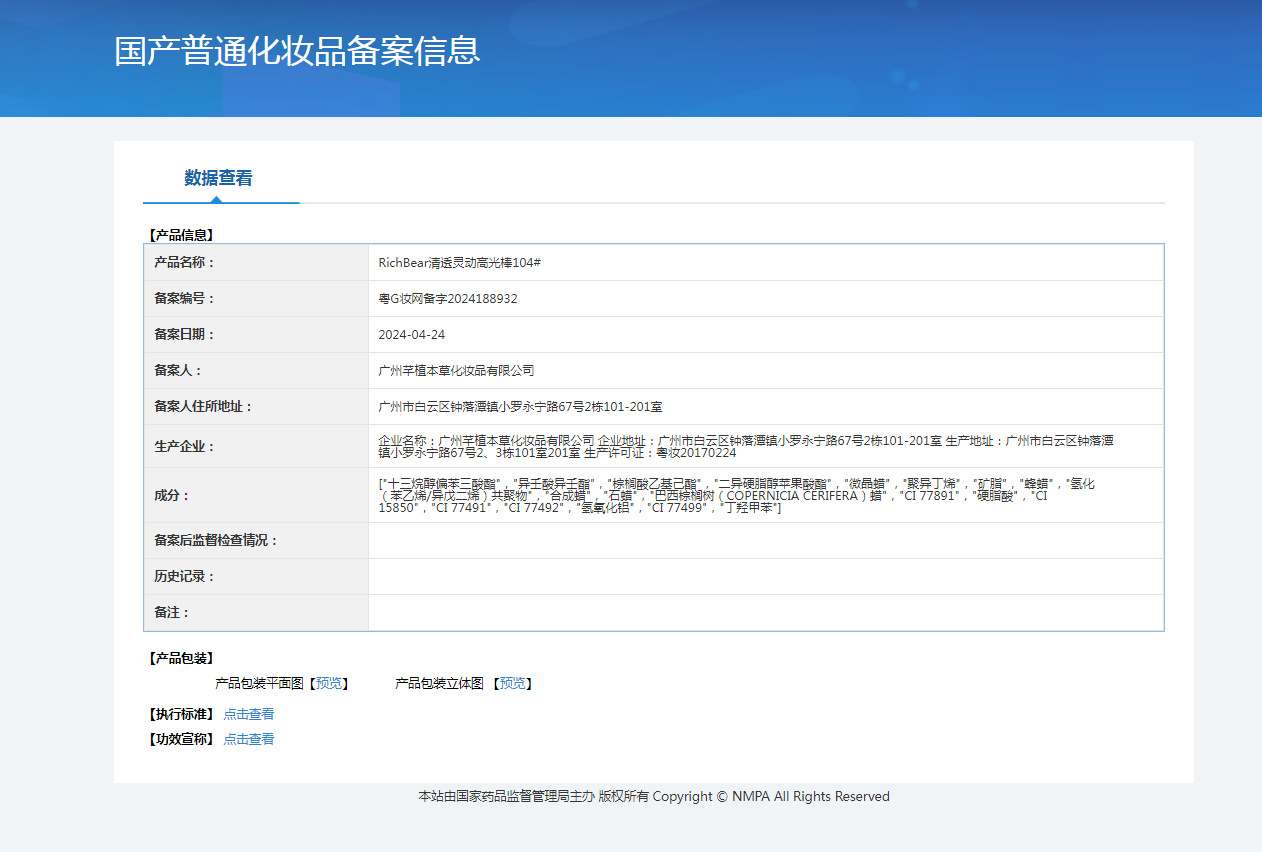This screenshot has height=852, width=1262.
Task: Click the 【产品包装】 section heading
Action: [181, 659]
